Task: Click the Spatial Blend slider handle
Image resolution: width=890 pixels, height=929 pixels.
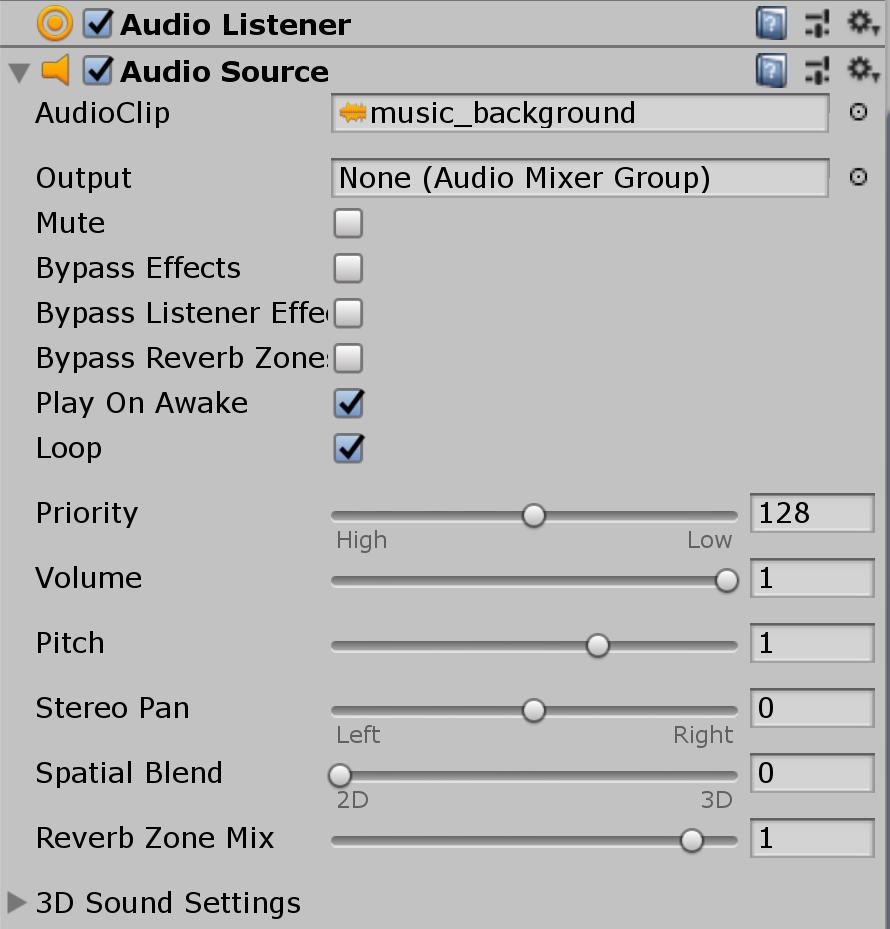Action: (x=340, y=775)
